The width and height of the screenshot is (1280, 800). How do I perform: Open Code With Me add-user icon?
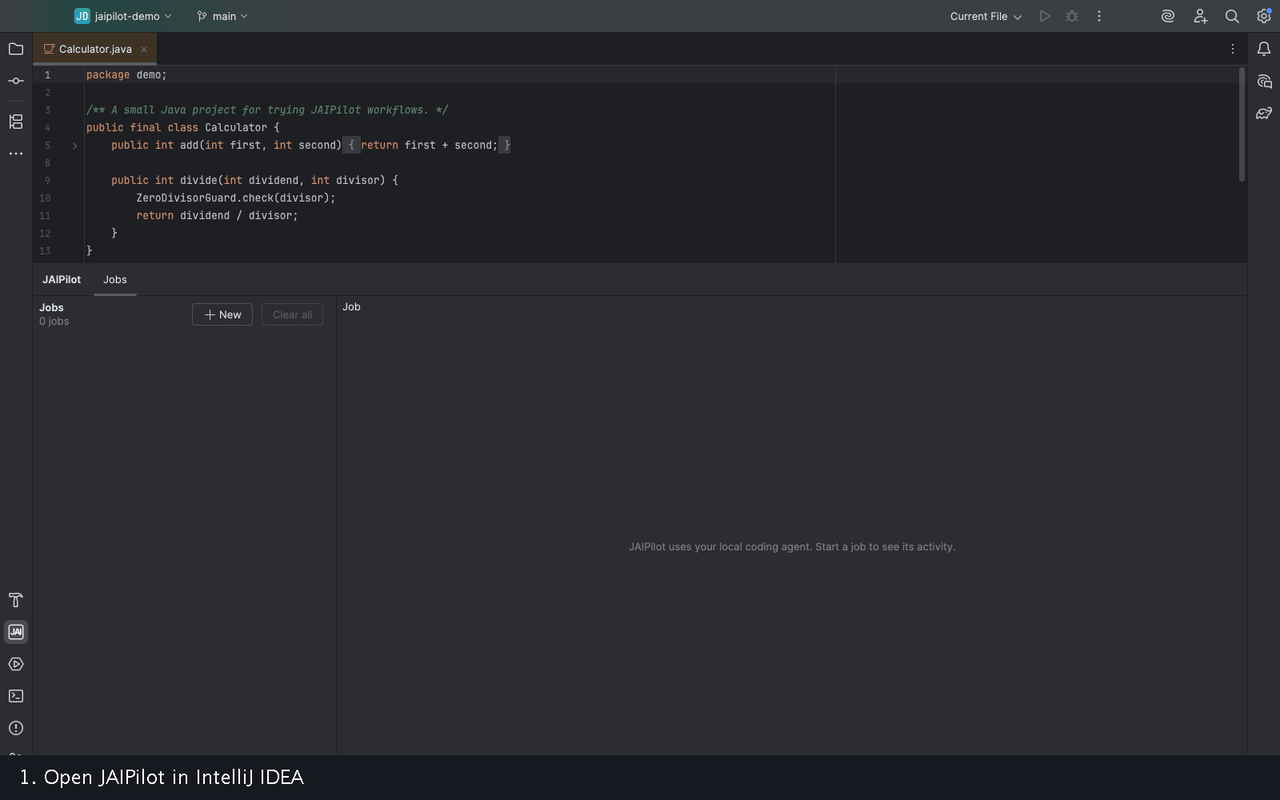coord(1200,16)
